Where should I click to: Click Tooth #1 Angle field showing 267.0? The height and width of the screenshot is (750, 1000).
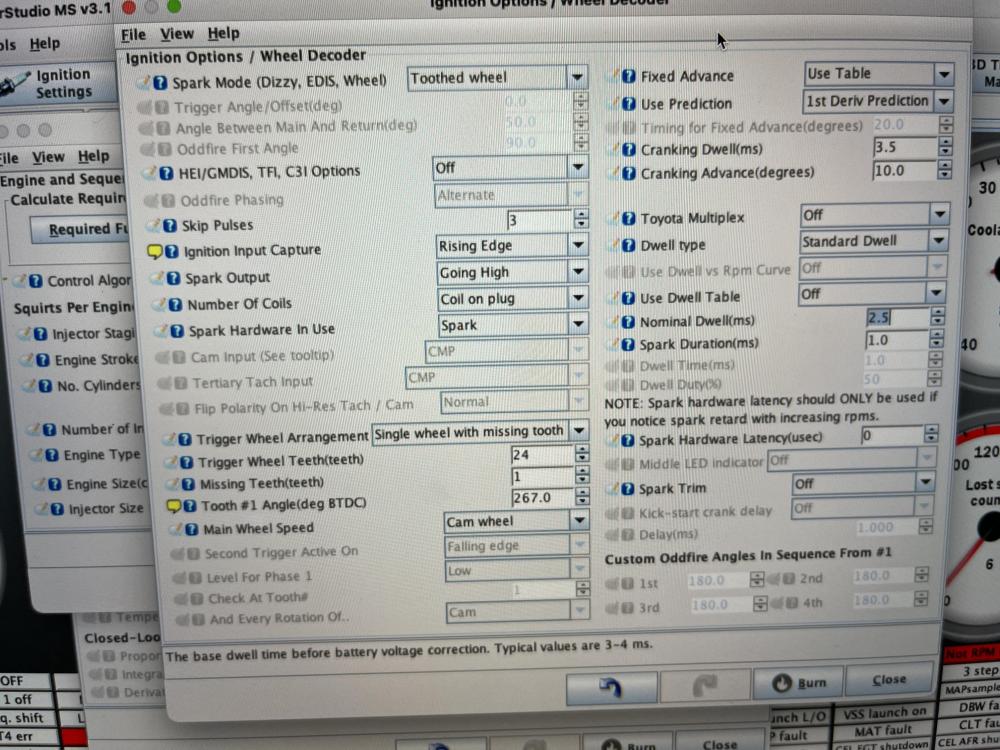(542, 497)
